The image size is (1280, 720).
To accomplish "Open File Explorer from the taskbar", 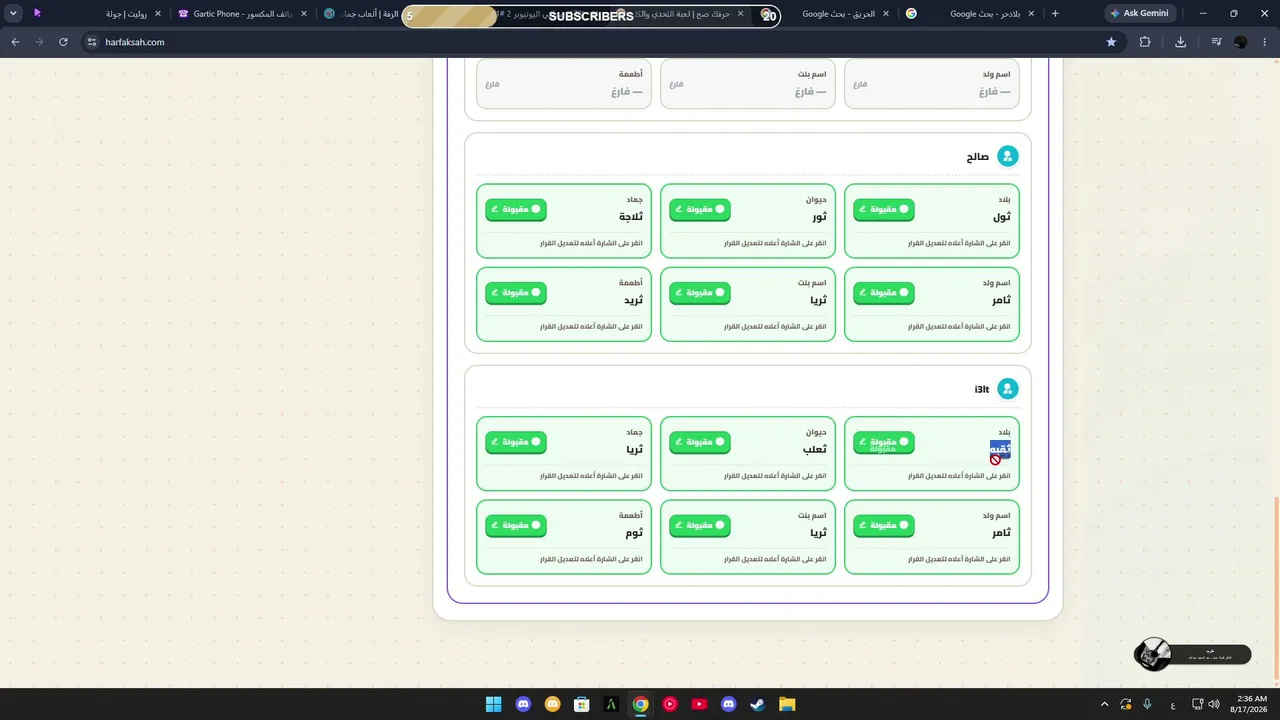I will 787,704.
